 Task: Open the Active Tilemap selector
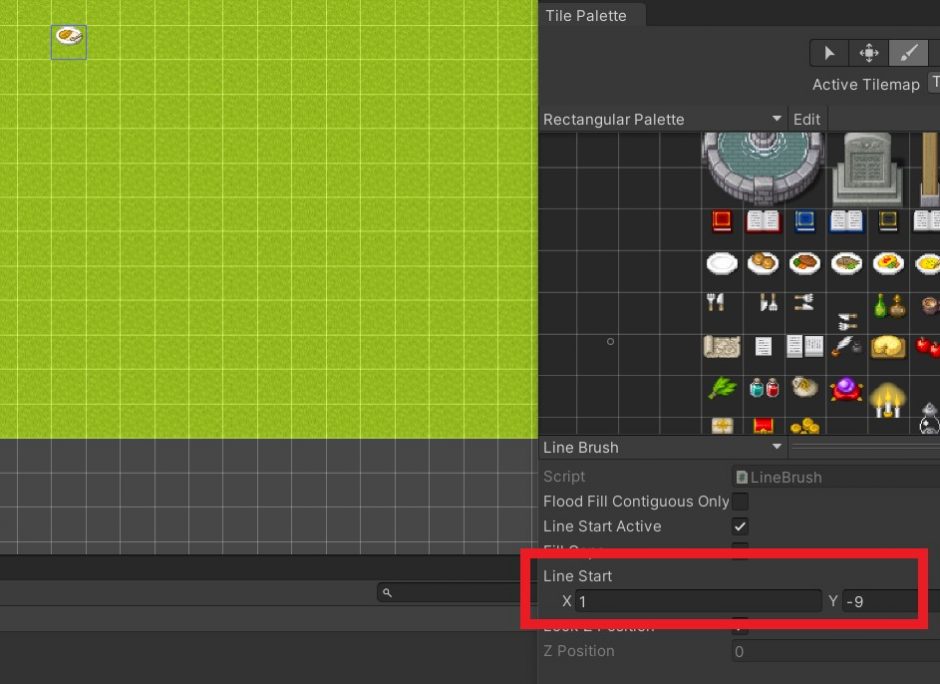[933, 84]
